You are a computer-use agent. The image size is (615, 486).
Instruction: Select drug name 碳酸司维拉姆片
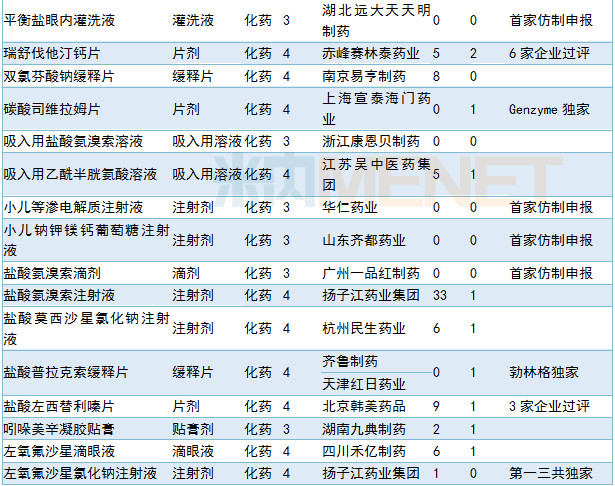[52, 109]
